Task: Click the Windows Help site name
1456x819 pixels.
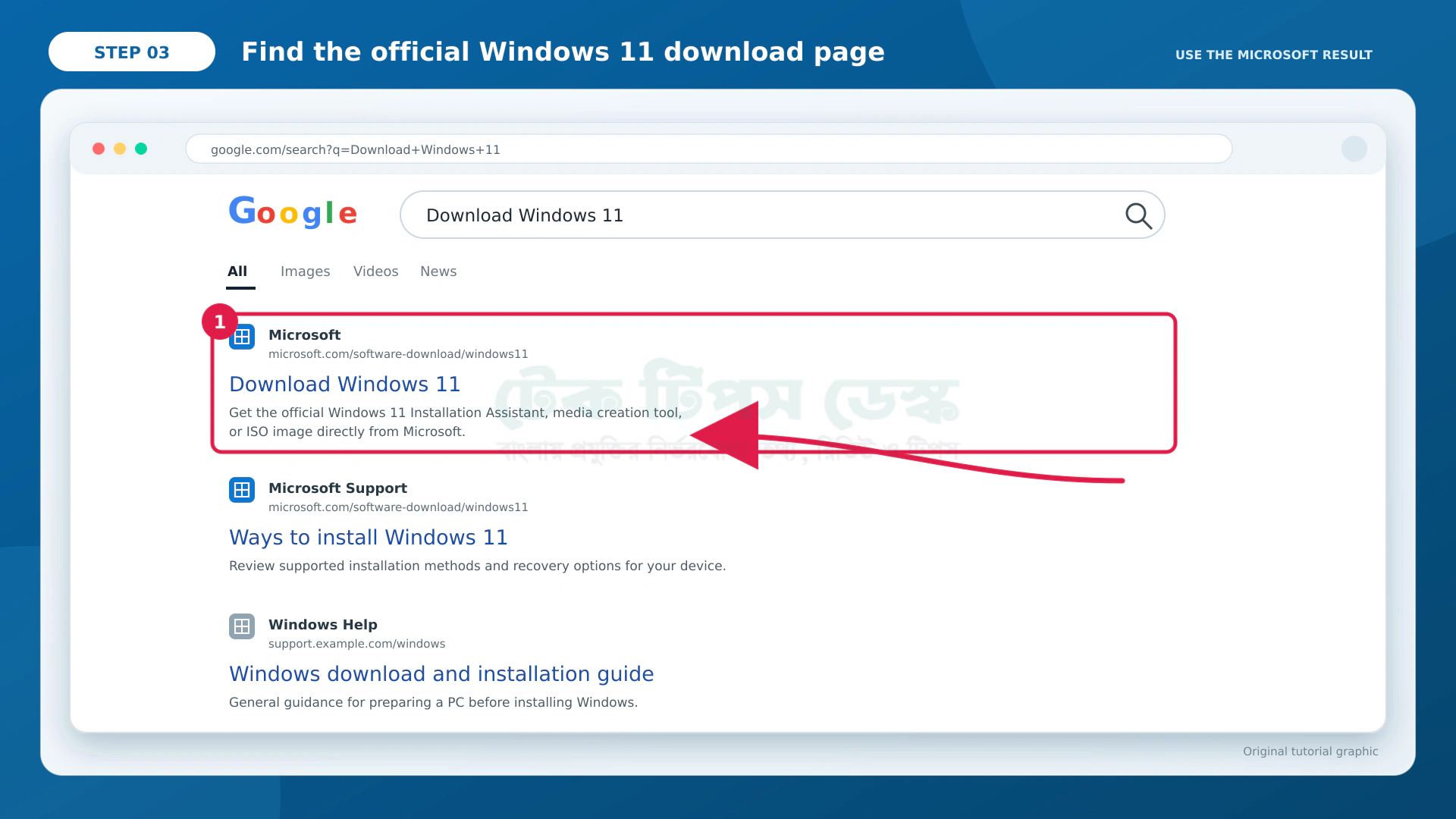Action: pos(323,625)
